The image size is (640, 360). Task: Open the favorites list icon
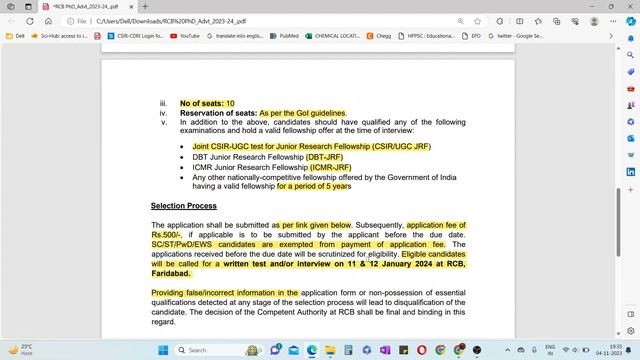(x=538, y=21)
